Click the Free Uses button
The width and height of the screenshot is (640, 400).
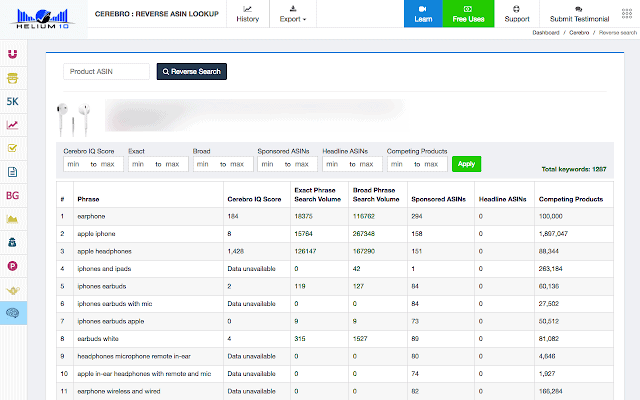pos(467,14)
